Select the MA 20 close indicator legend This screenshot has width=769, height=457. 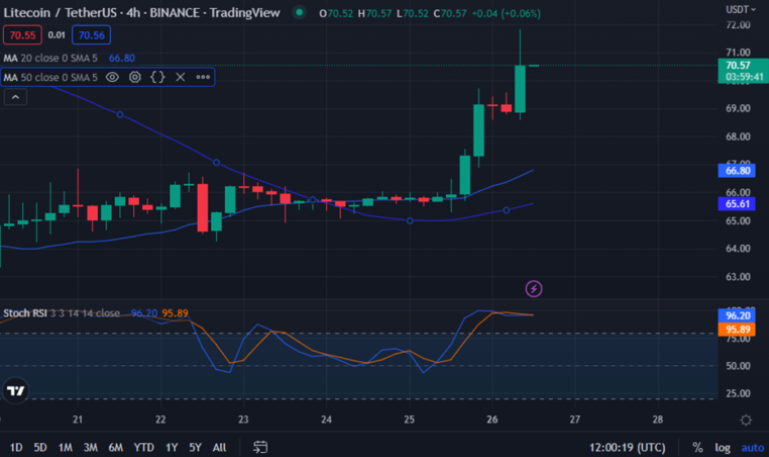tap(51, 58)
